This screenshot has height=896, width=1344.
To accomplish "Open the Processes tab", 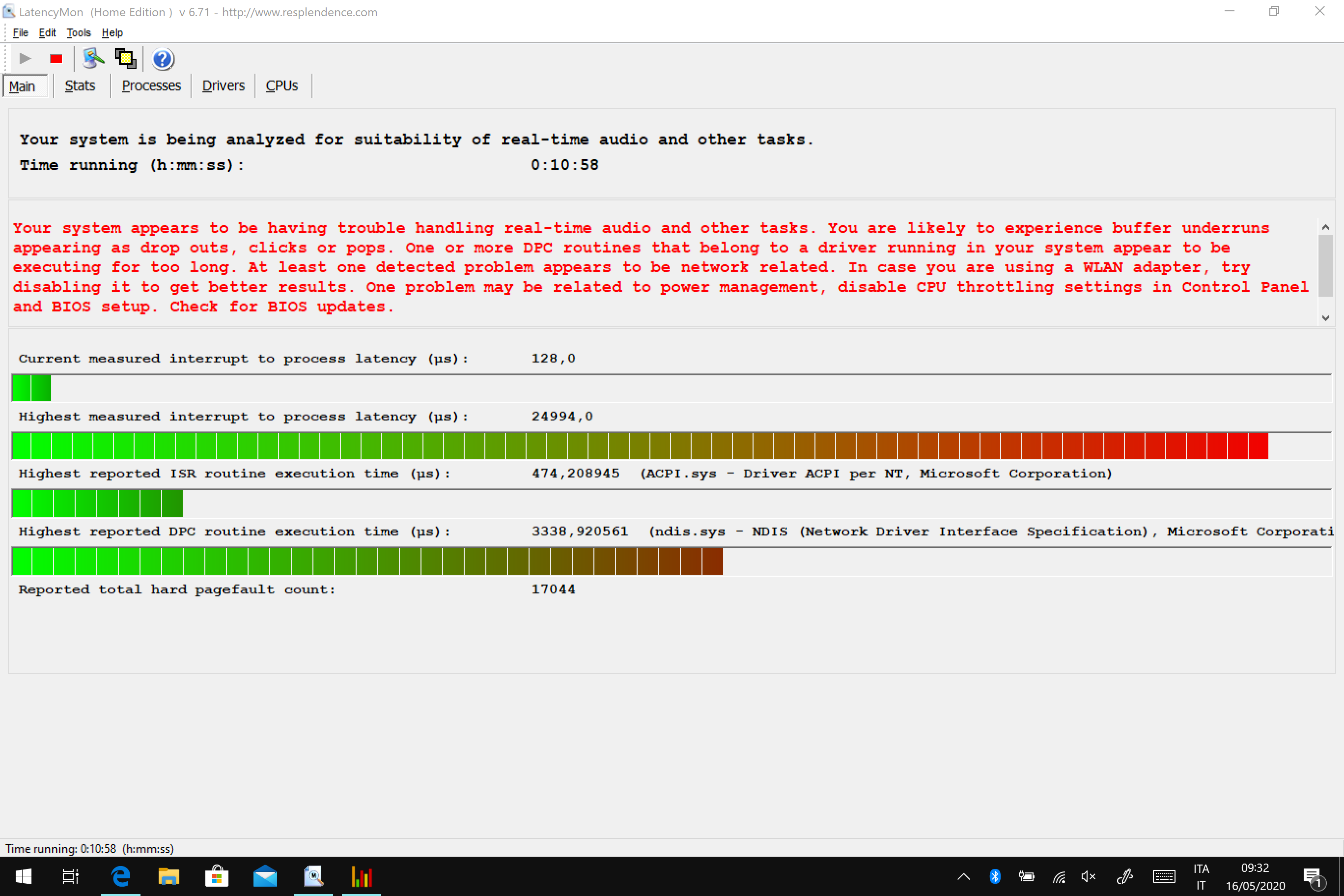I will (151, 85).
